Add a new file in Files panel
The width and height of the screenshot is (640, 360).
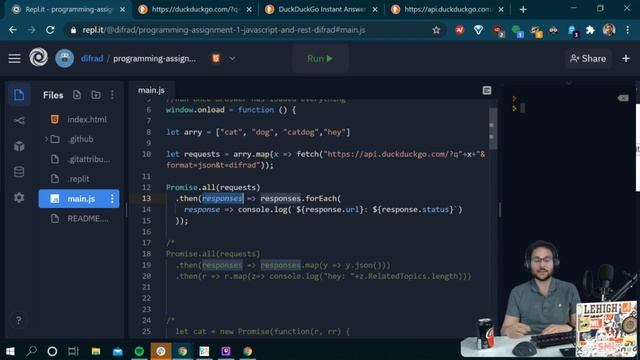[x=77, y=95]
